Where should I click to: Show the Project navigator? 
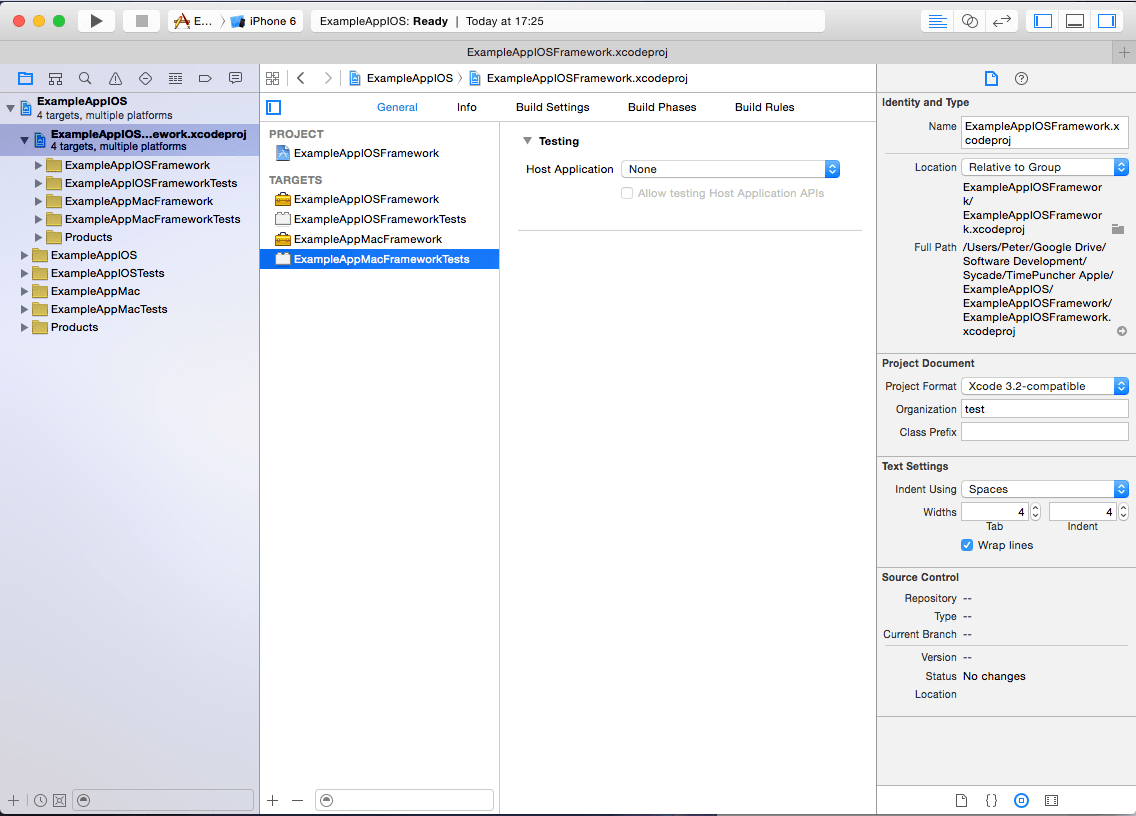point(25,78)
